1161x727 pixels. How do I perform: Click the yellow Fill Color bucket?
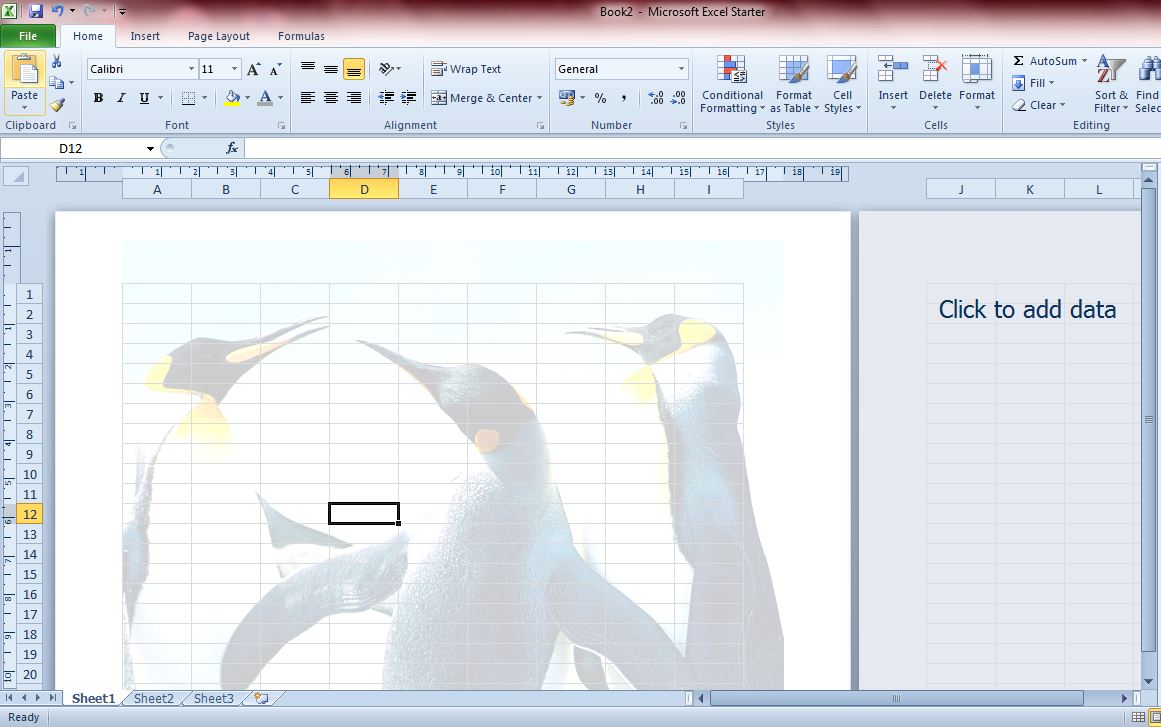(232, 98)
